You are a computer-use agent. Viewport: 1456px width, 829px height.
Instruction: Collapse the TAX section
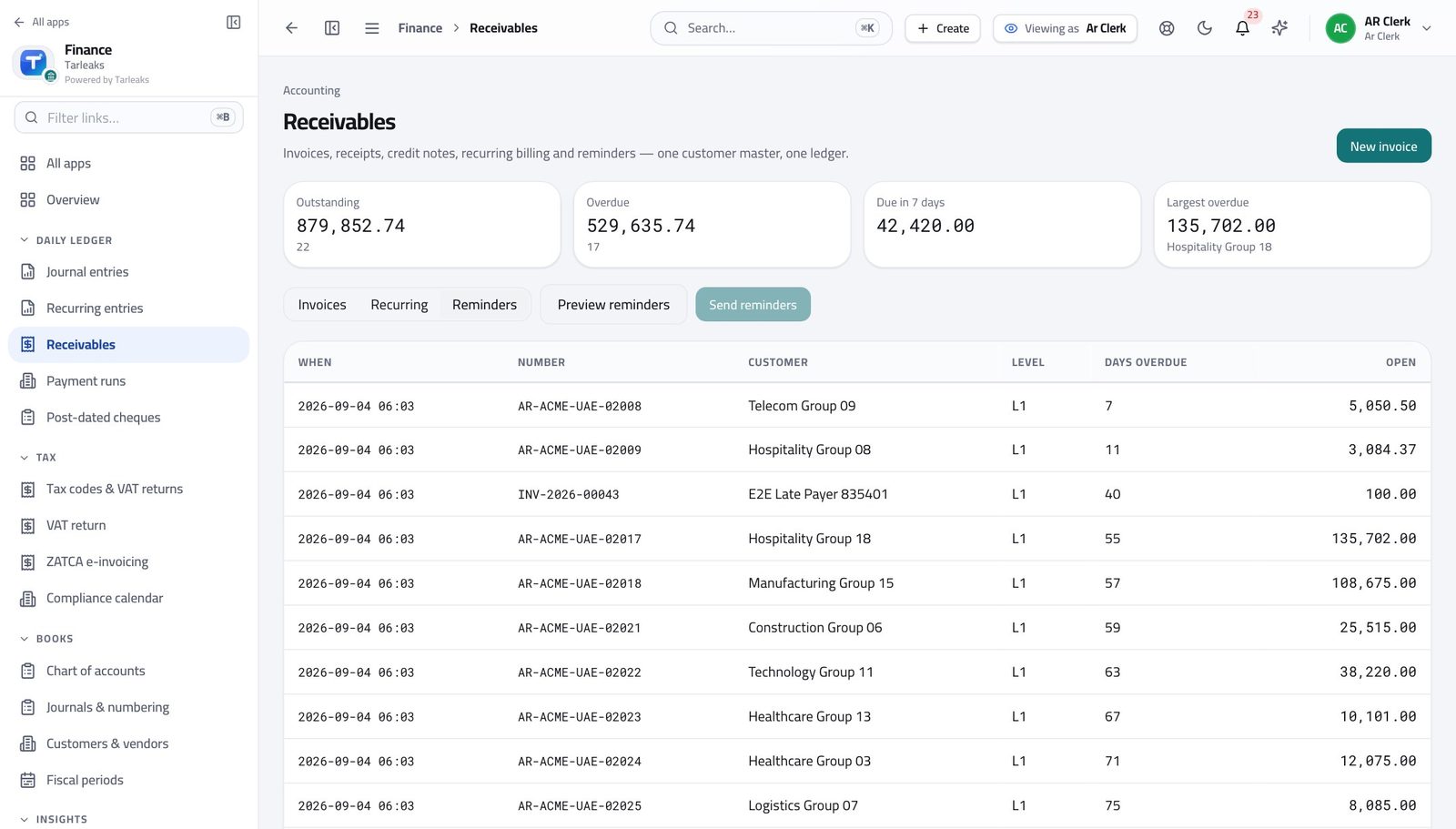point(38,458)
